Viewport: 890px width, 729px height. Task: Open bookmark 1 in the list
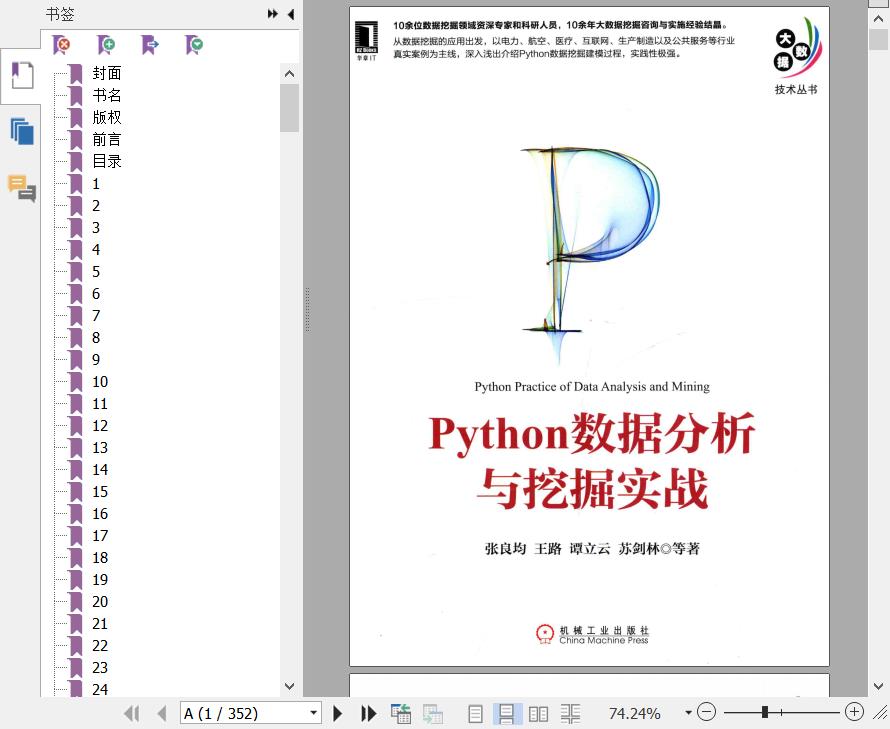pyautogui.click(x=96, y=184)
